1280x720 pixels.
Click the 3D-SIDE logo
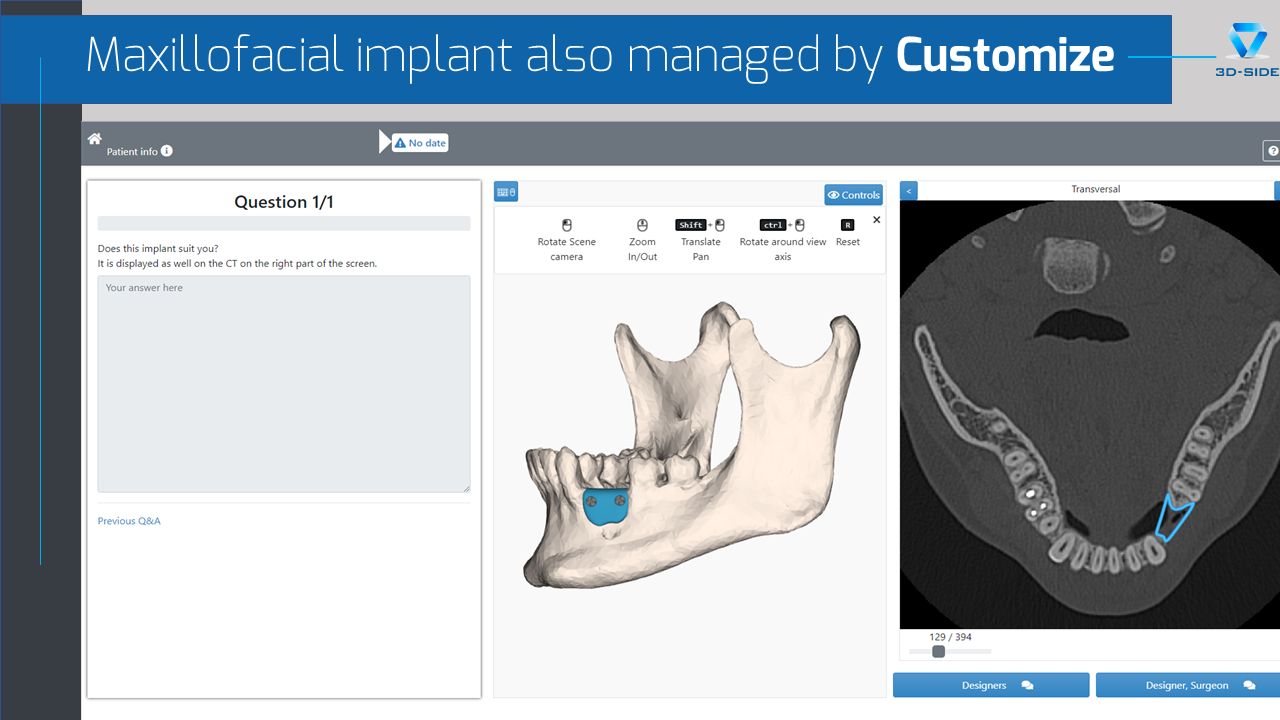1246,43
